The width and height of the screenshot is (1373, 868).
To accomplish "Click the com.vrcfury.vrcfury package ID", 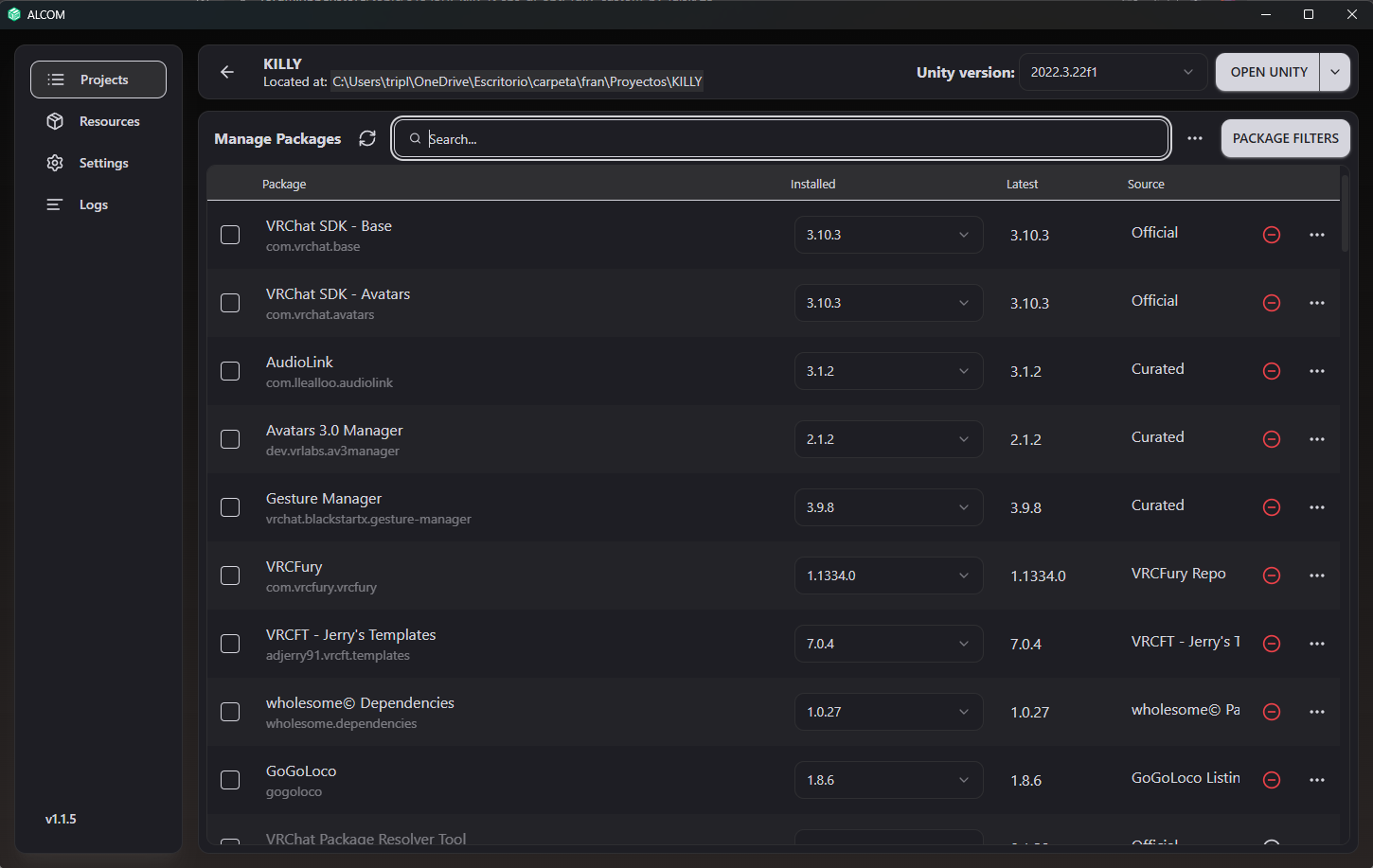I will click(x=321, y=587).
